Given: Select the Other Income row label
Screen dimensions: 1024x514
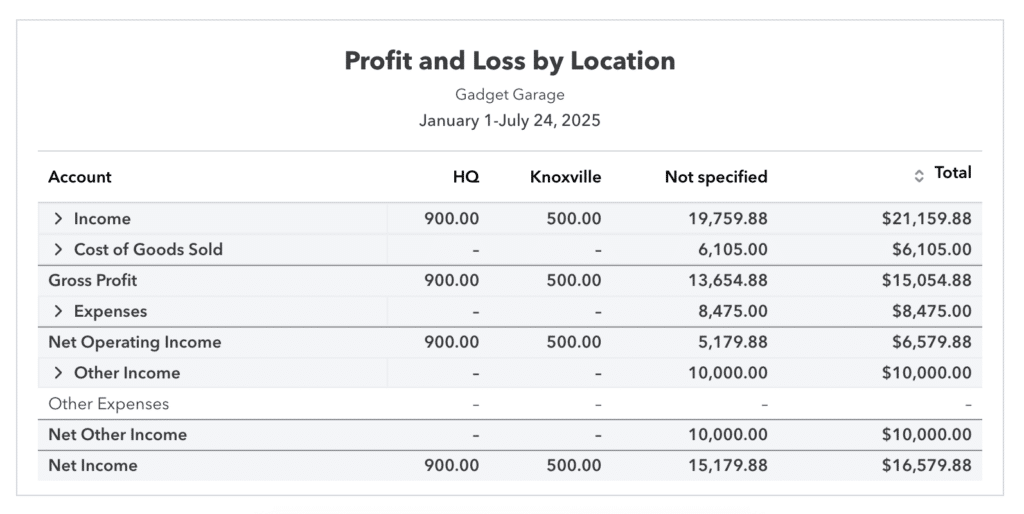Looking at the screenshot, I should 127,373.
